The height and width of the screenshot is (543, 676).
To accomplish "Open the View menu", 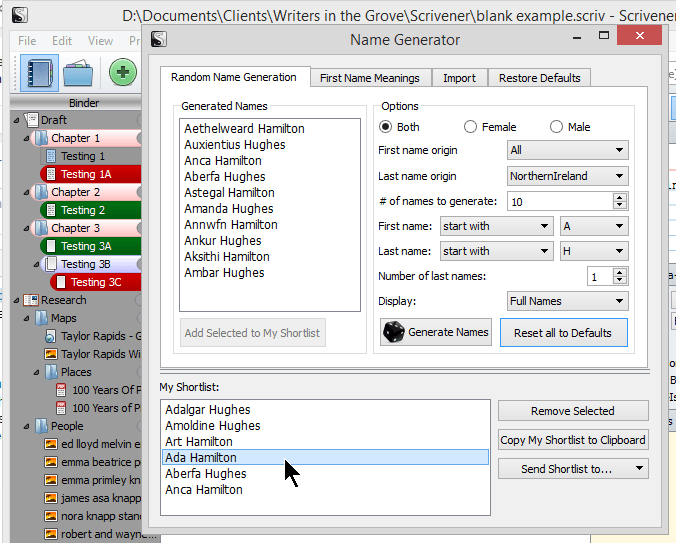I will (x=100, y=41).
